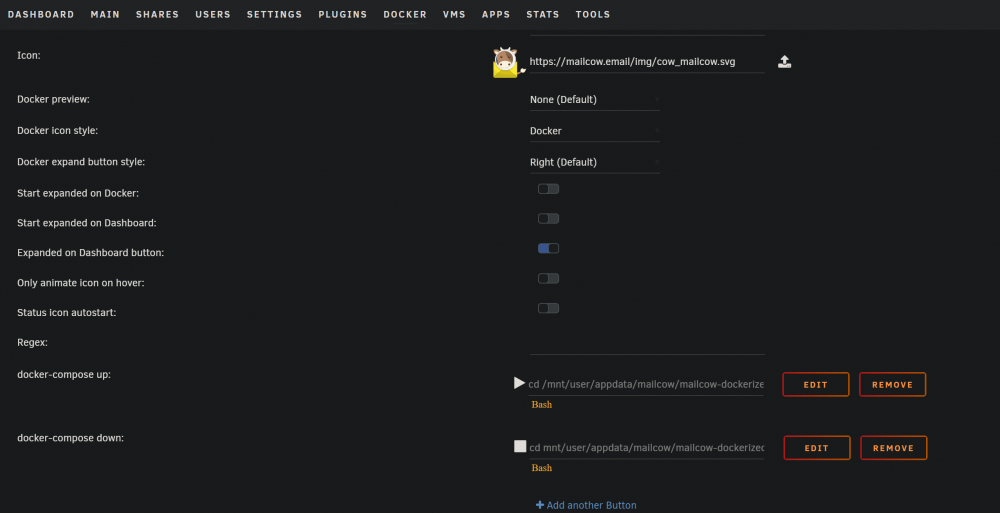
Task: Click Edit for docker-compose up
Action: pyautogui.click(x=816, y=385)
